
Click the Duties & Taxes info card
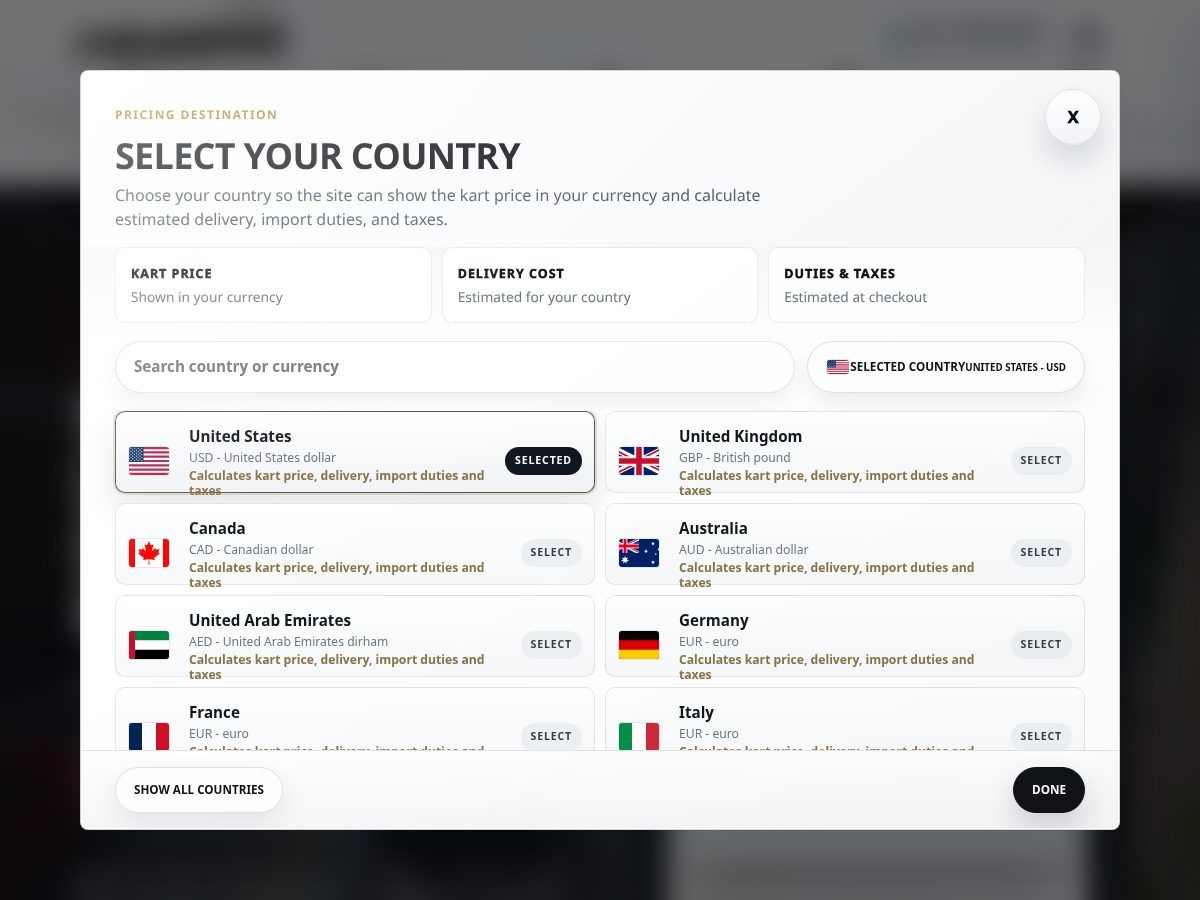point(926,285)
